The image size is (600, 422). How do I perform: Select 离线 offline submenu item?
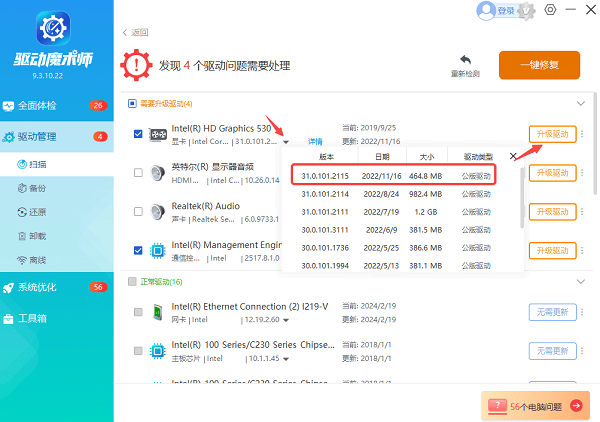tap(57, 260)
